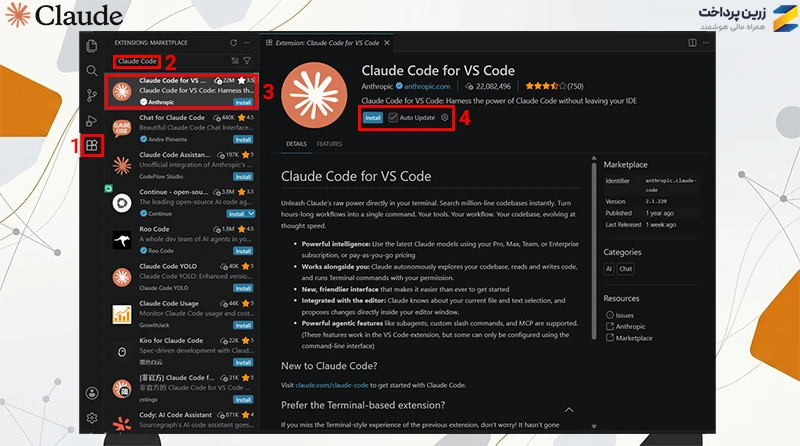
Task: Install Claude Code for VS Code from list
Action: (x=243, y=103)
